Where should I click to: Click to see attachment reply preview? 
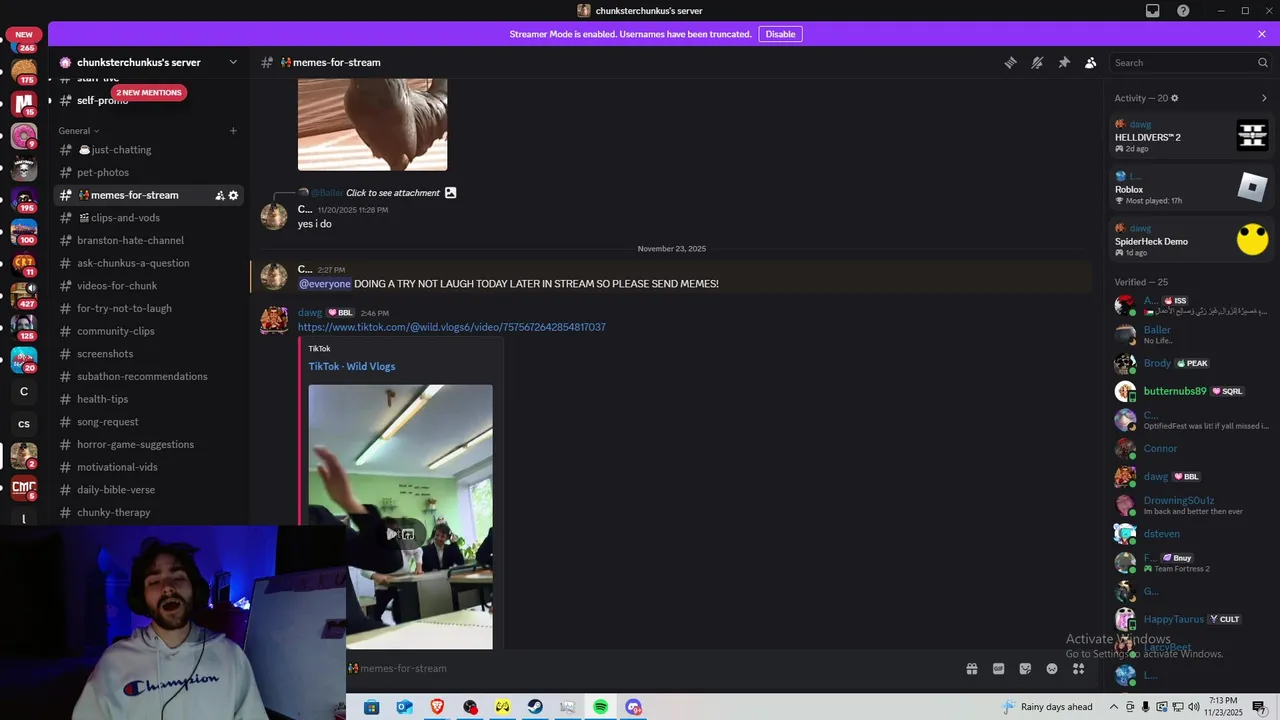(x=392, y=193)
